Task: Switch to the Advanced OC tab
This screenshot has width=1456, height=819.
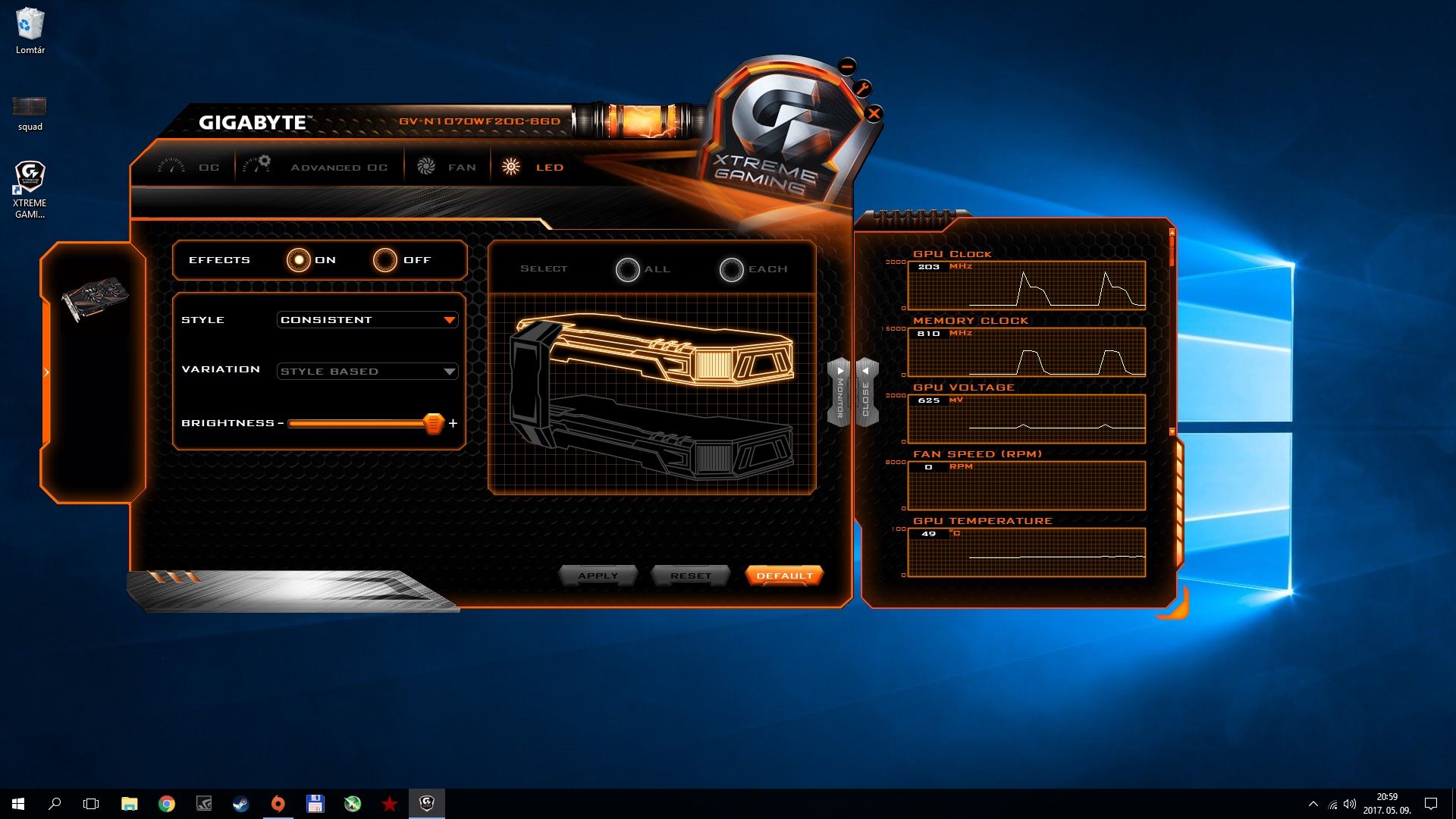Action: (339, 168)
